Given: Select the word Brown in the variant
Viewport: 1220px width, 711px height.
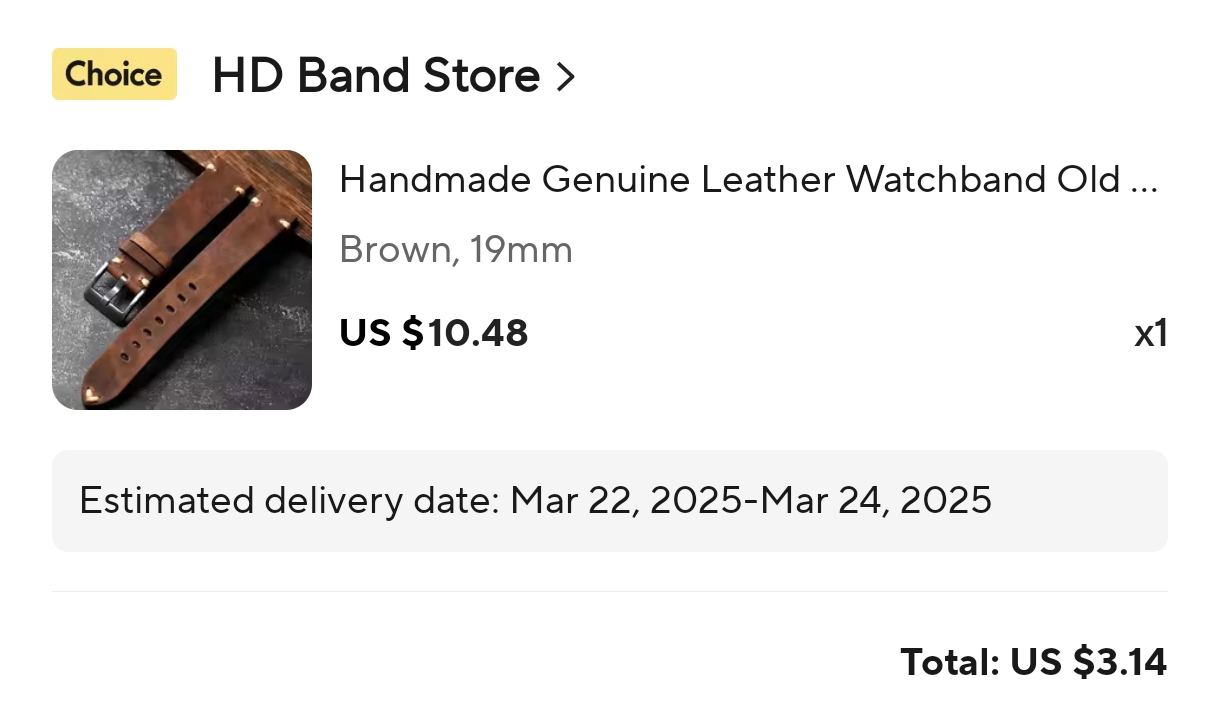Looking at the screenshot, I should 396,250.
